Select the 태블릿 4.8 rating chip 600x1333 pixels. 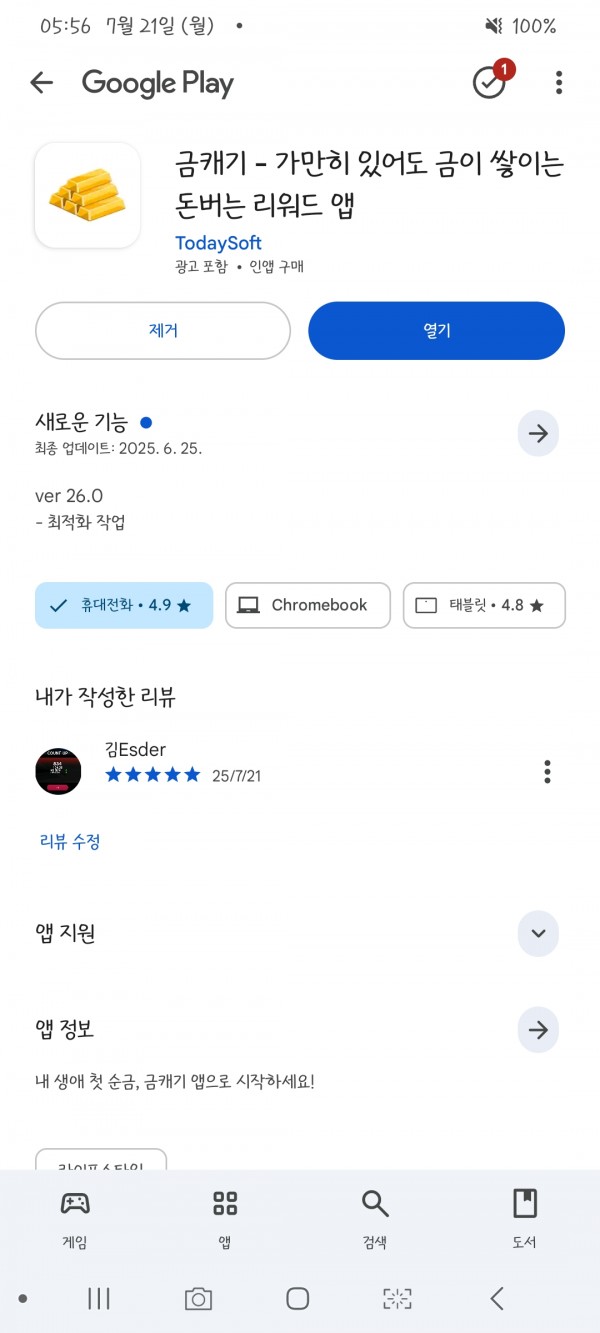click(484, 605)
